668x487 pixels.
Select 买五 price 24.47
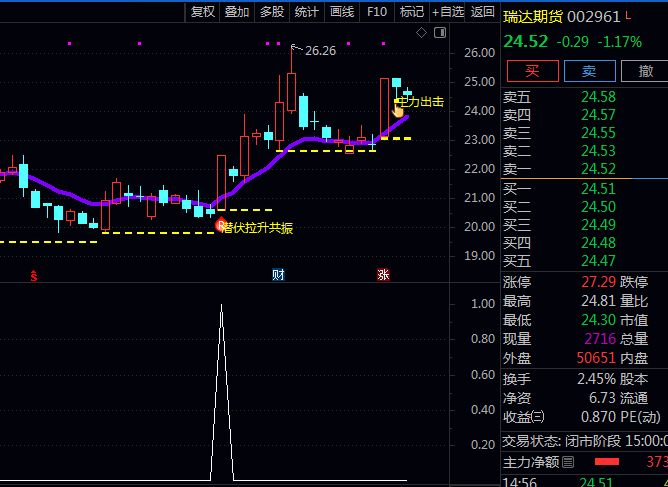598,261
